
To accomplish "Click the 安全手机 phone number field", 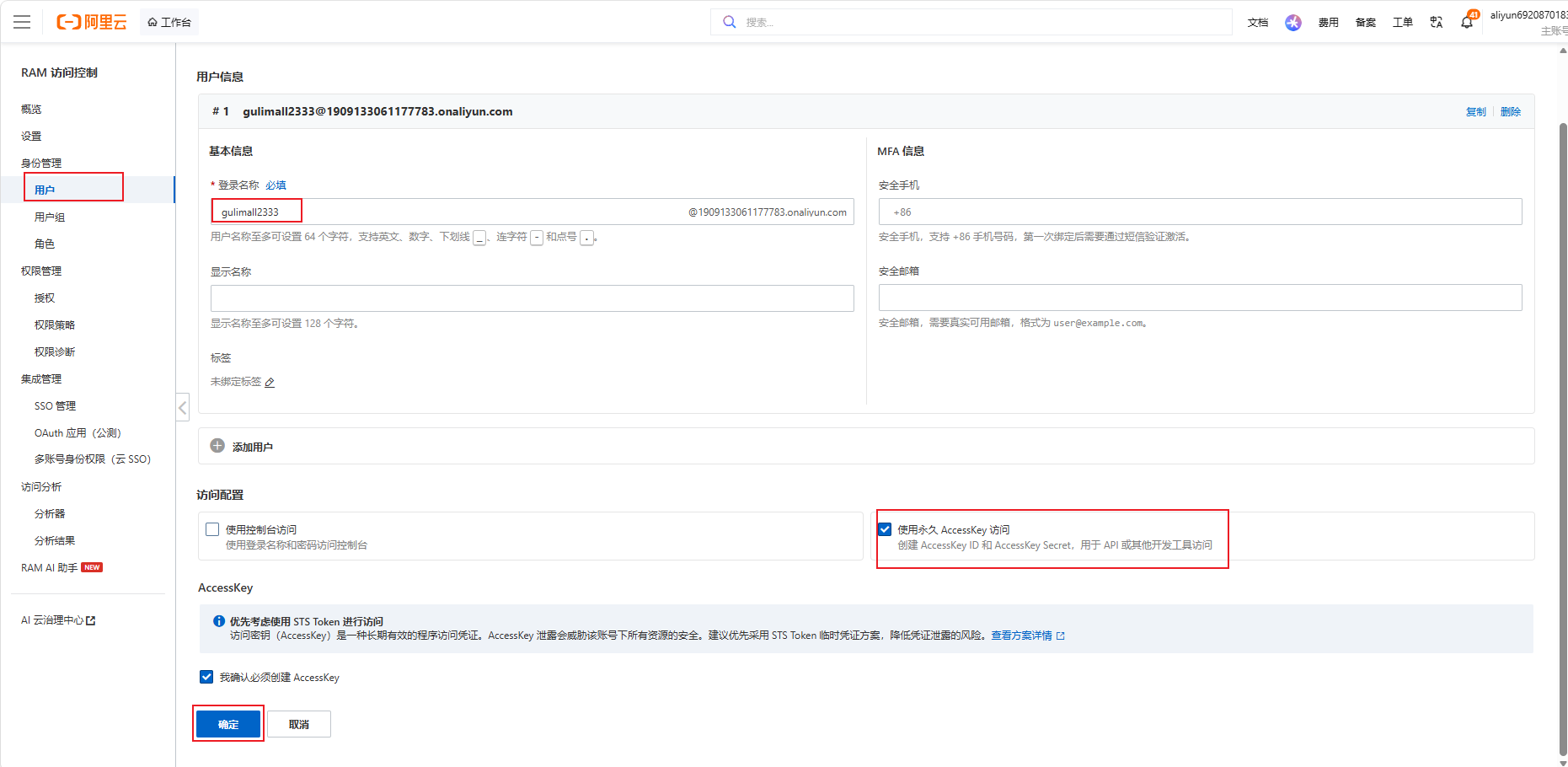I will click(1200, 212).
